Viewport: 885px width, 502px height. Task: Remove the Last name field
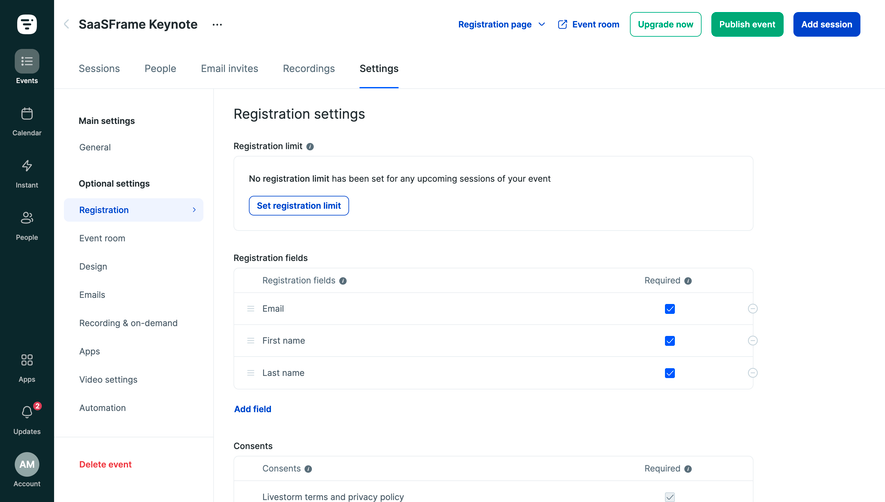click(752, 373)
